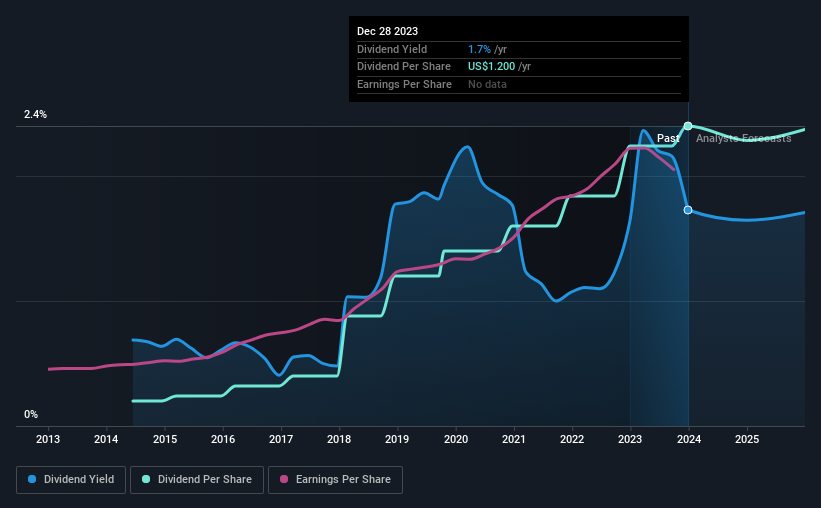Click the 2017 x-axis label
This screenshot has height=508, width=821.
281,439
